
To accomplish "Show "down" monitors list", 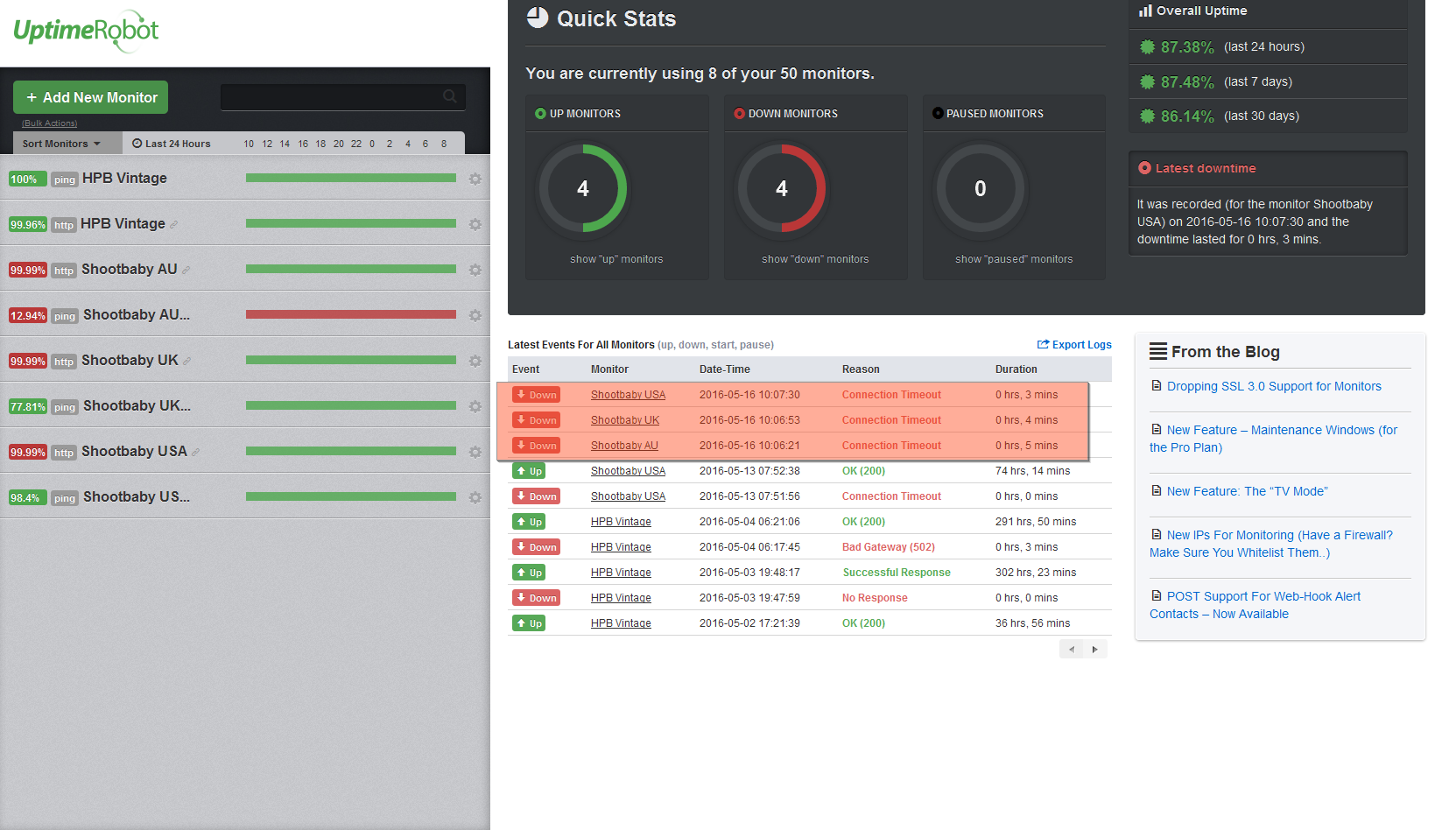I will (815, 259).
